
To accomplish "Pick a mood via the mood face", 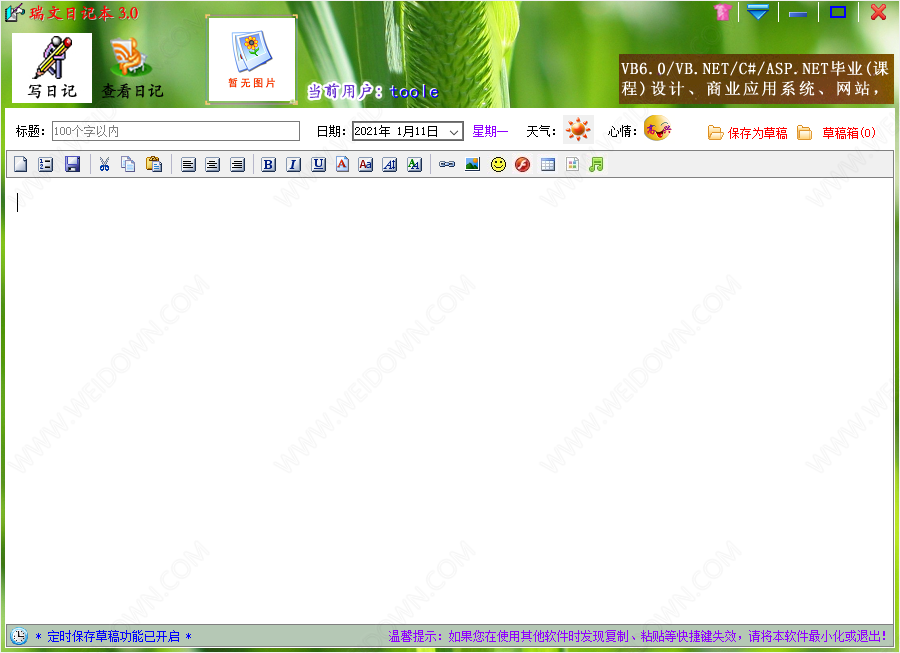I will click(x=657, y=129).
